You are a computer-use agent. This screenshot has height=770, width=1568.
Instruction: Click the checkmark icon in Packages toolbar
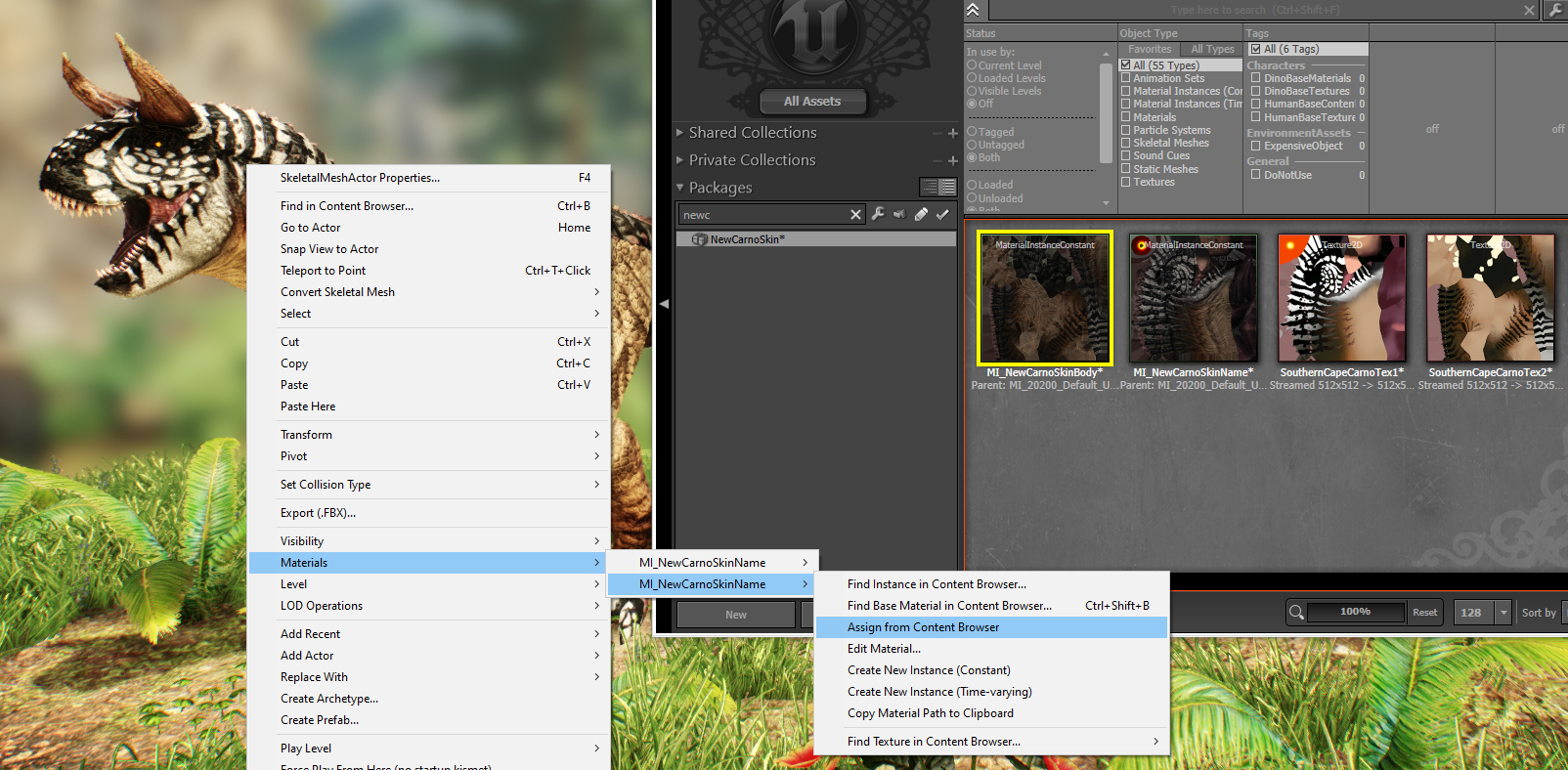tap(942, 214)
